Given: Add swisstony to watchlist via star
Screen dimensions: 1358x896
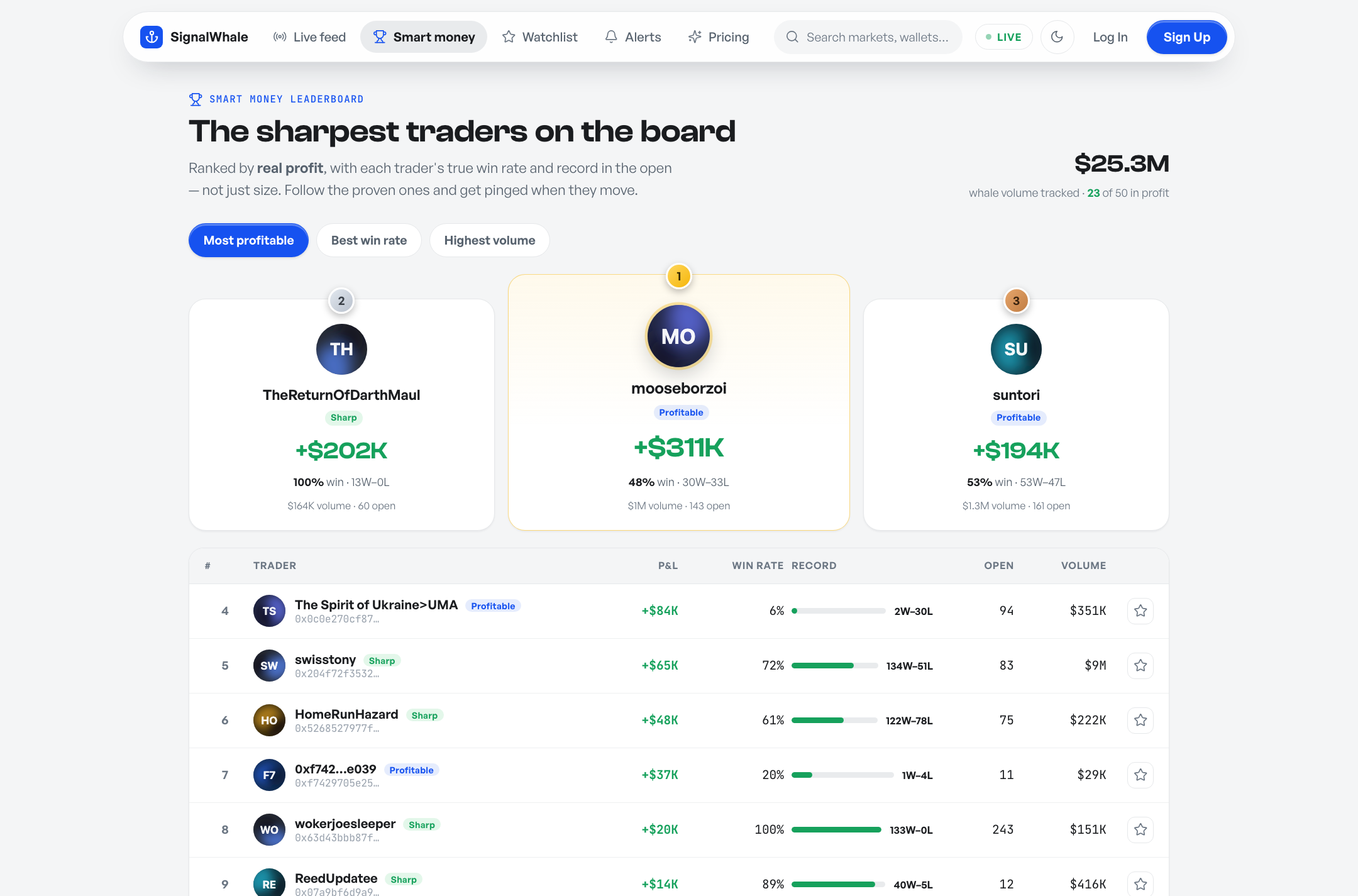Looking at the screenshot, I should click(1140, 665).
